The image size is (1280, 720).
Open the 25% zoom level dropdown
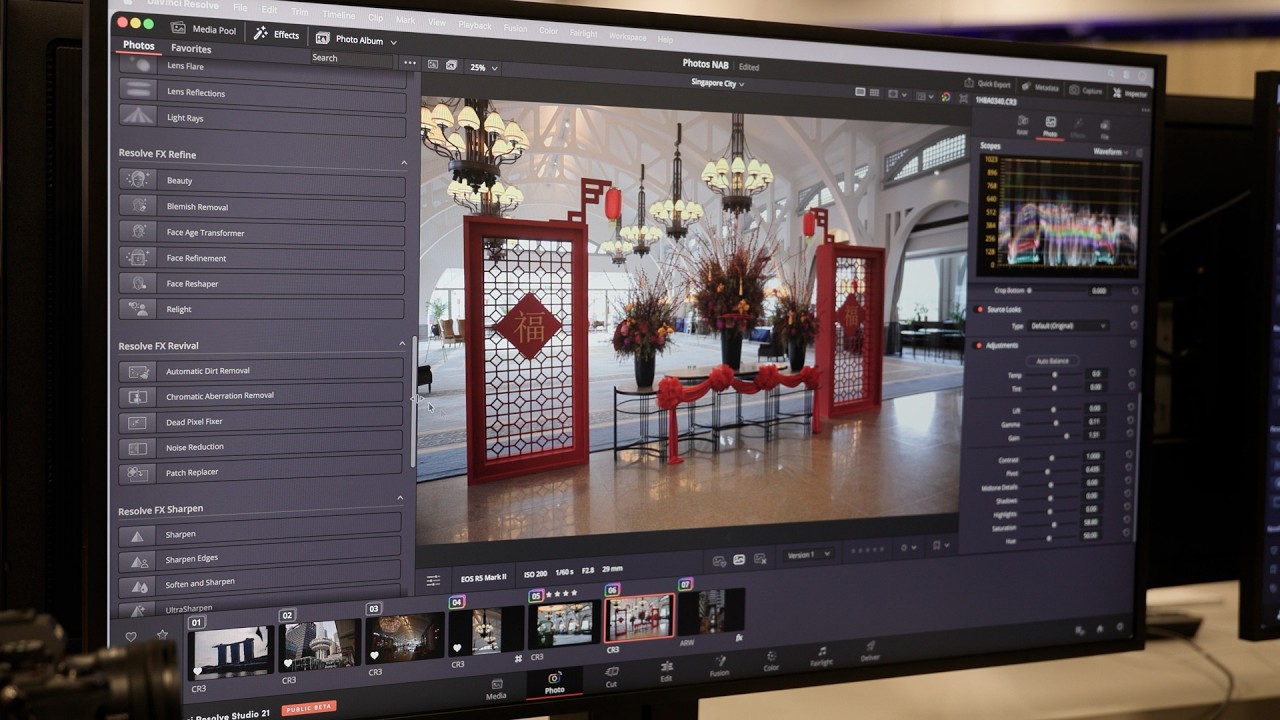pos(484,68)
